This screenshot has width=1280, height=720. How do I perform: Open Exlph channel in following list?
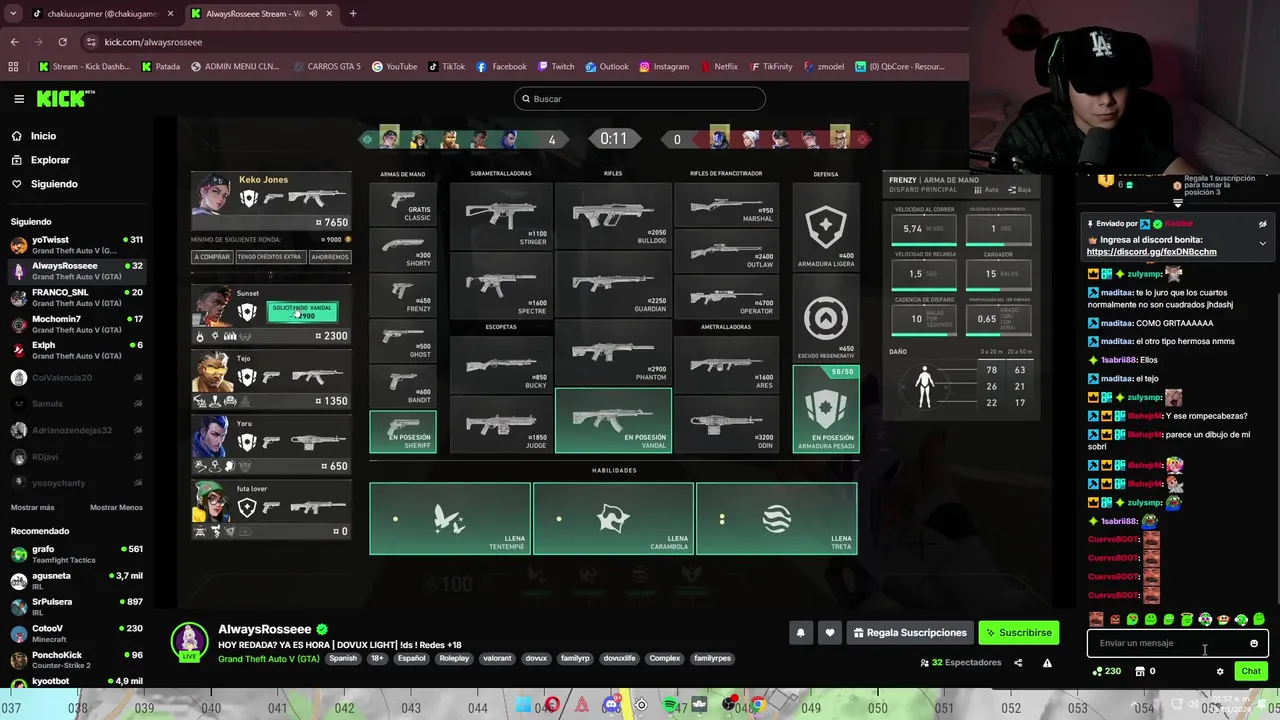pyautogui.click(x=76, y=350)
